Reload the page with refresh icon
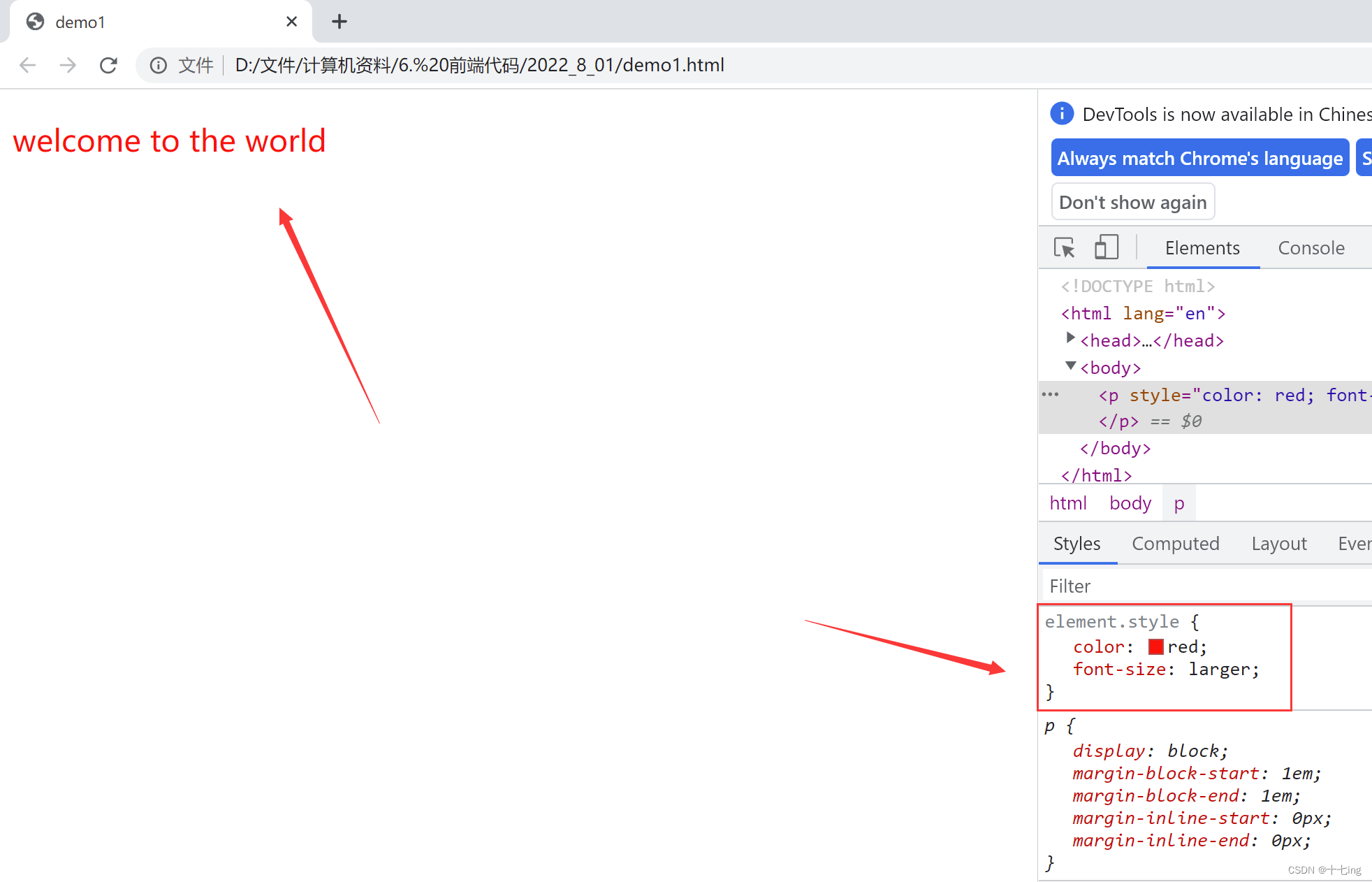Screen dimensions: 1372x882 point(108,65)
